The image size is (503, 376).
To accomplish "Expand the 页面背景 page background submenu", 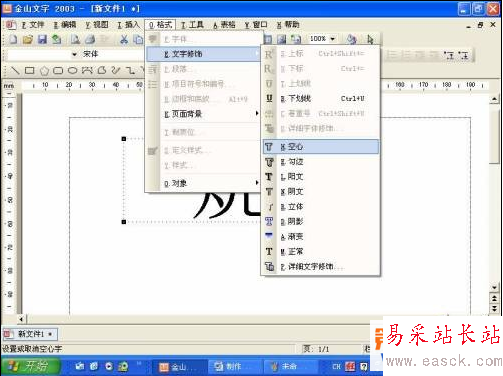I will 203,114.
